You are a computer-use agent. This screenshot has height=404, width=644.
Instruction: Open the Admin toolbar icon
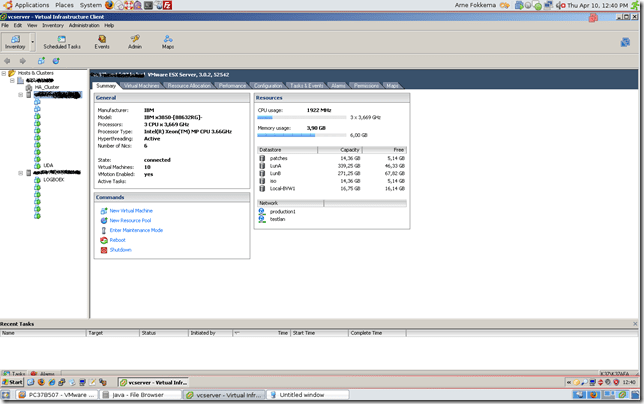click(135, 42)
